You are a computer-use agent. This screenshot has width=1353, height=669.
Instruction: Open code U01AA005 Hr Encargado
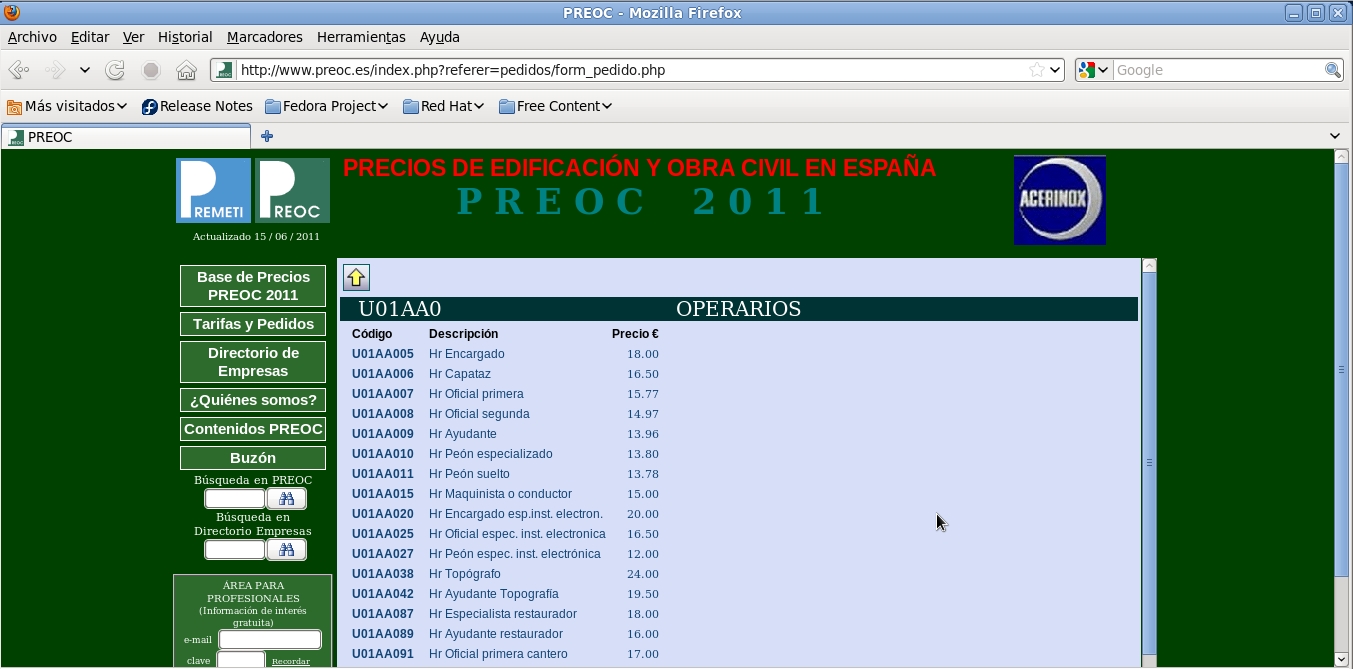click(383, 354)
